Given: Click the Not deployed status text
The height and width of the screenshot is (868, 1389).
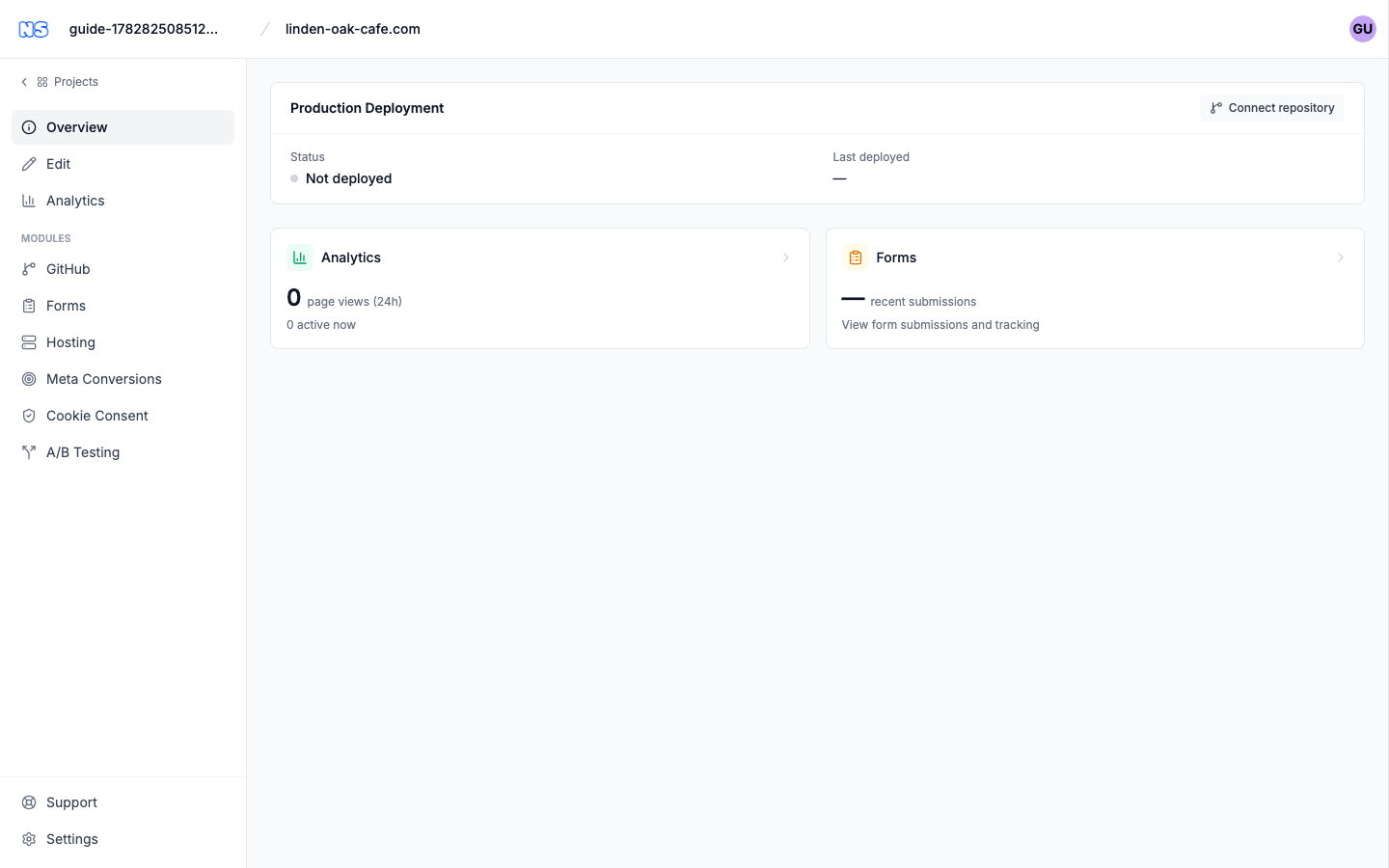Looking at the screenshot, I should (348, 178).
